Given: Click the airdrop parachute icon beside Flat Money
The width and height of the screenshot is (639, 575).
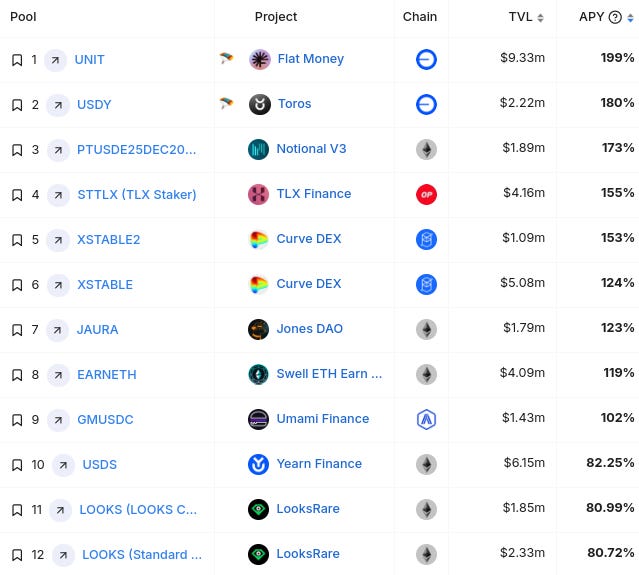Looking at the screenshot, I should click(226, 58).
